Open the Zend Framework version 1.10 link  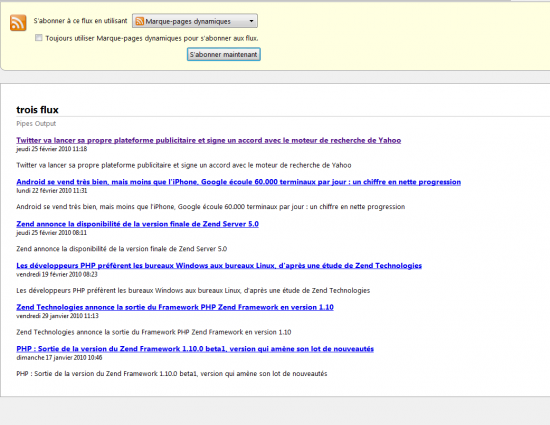(175, 307)
